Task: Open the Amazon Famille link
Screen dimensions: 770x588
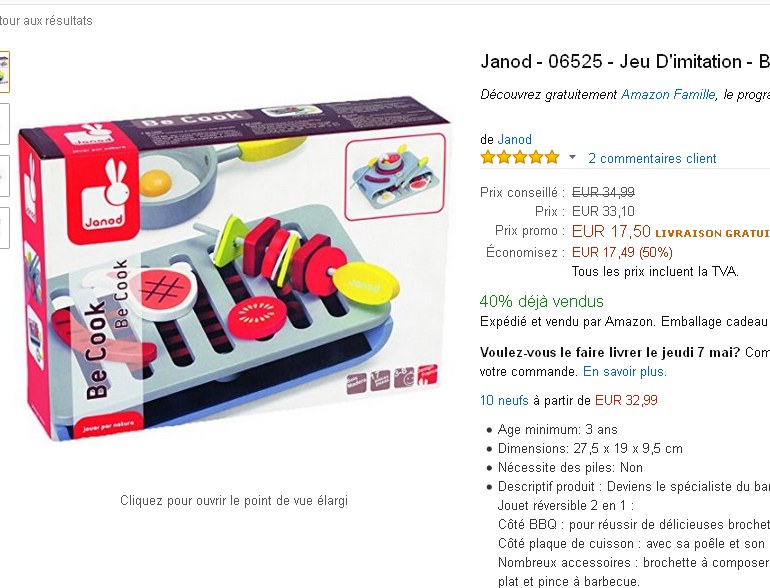Action: tap(668, 94)
